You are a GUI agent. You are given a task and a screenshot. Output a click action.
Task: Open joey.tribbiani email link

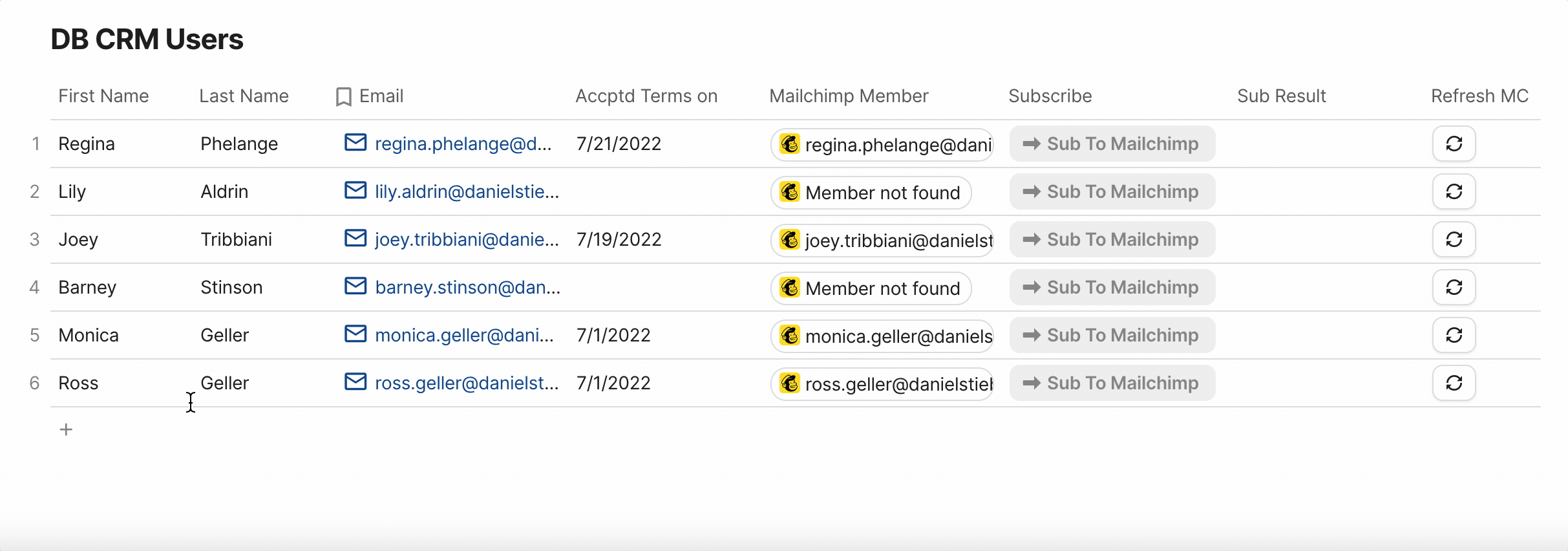coord(466,239)
